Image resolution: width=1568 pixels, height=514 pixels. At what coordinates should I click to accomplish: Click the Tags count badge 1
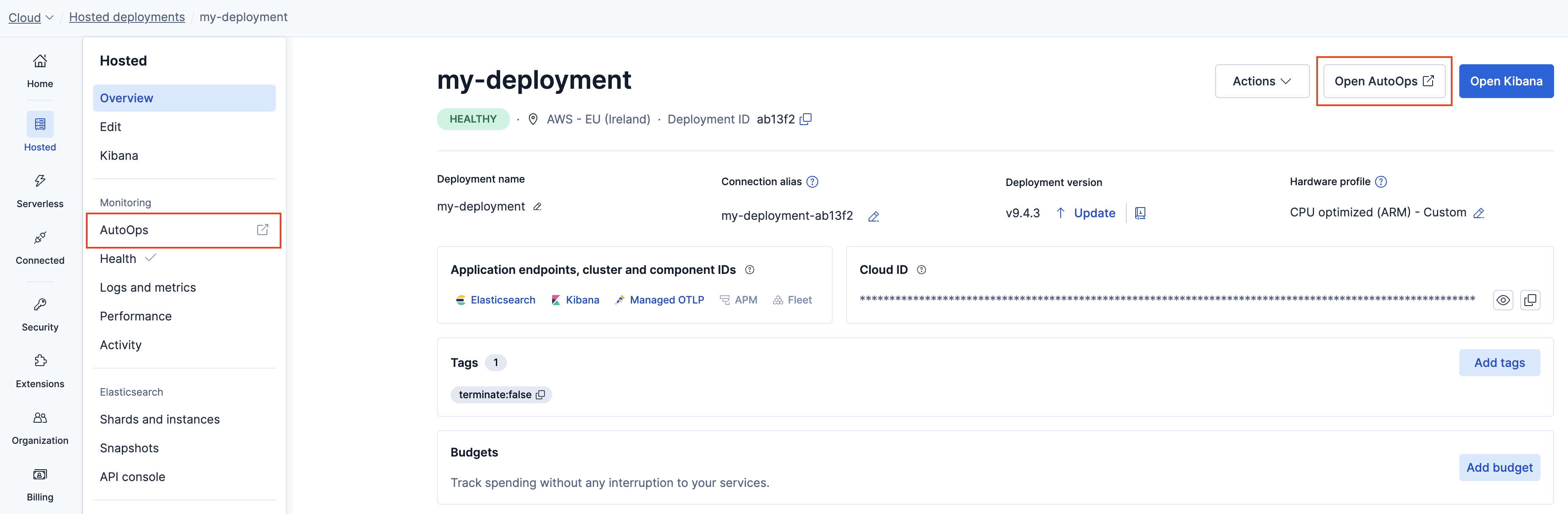495,363
